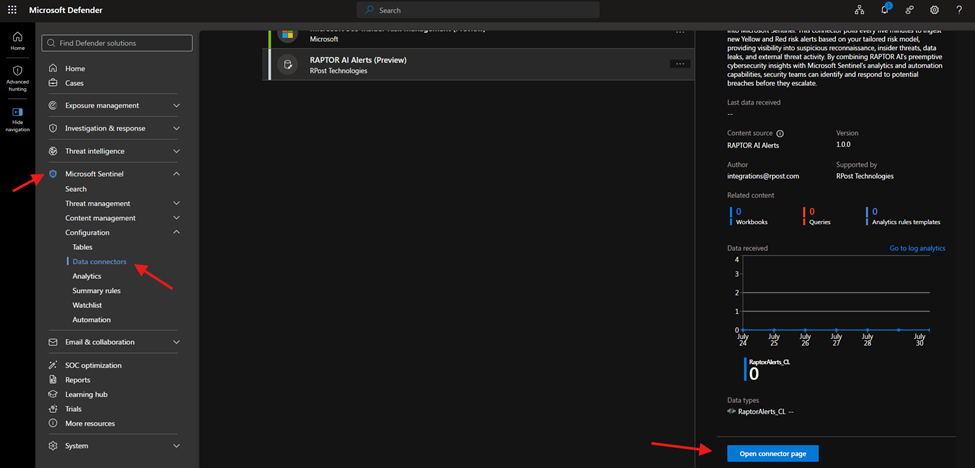Screen dimensions: 975x468
Task: Click Analytics rules templates count
Action: (903, 216)
